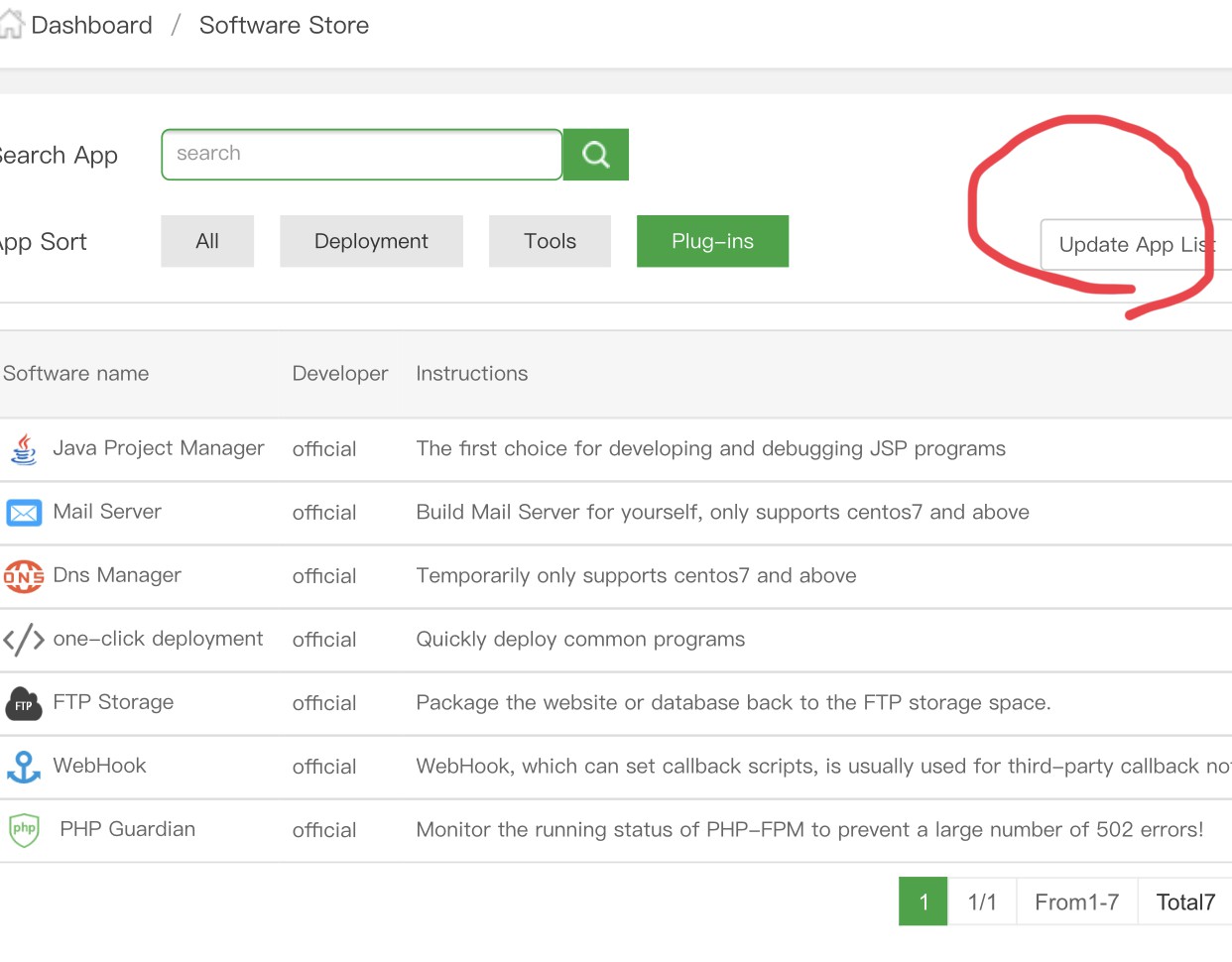The height and width of the screenshot is (962, 1232).
Task: Open the PHP Guardian plugin name
Action: click(x=127, y=829)
